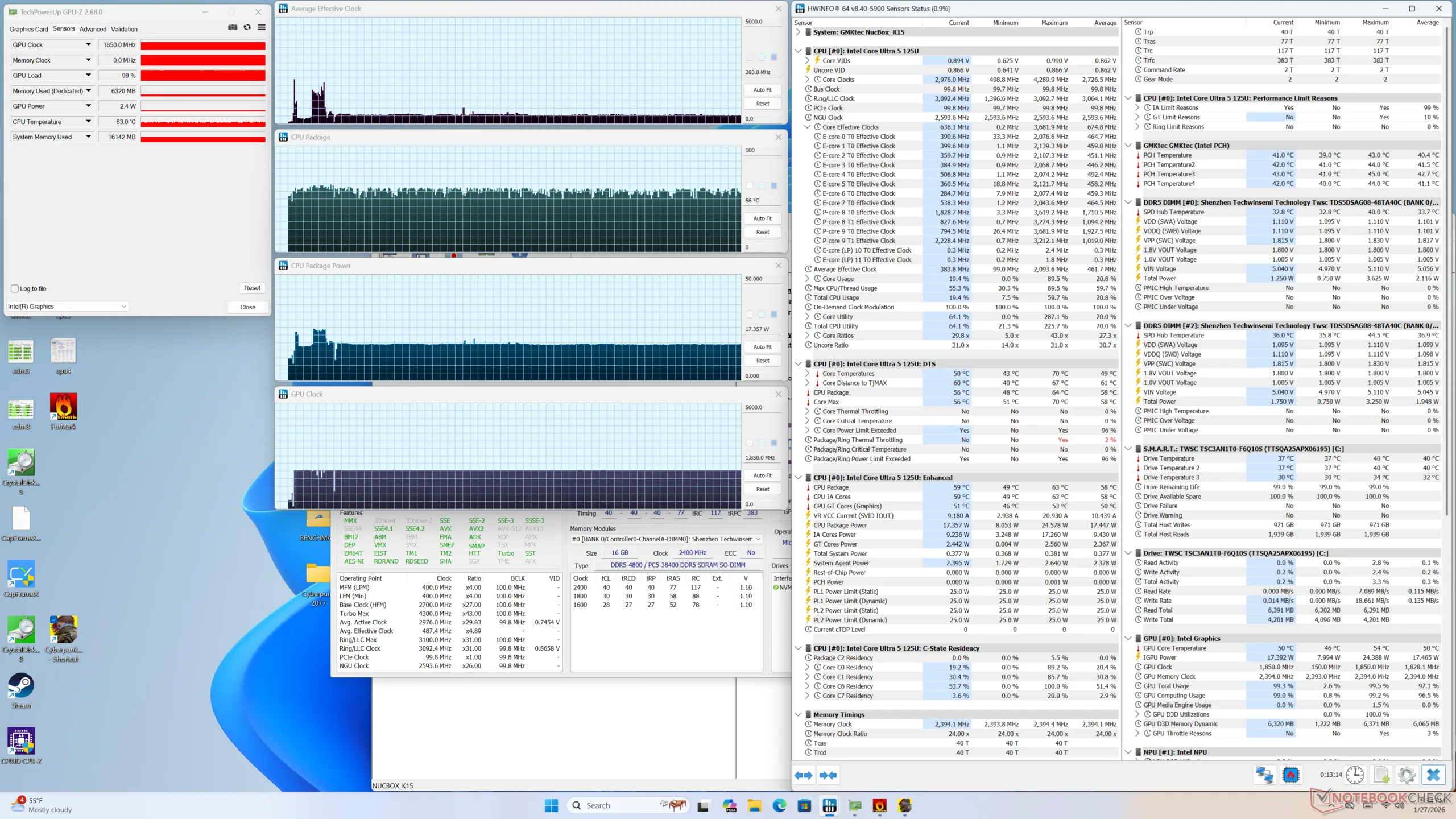Image resolution: width=1456 pixels, height=819 pixels.
Task: Click Auto Fit on CPU Package graph
Action: (x=762, y=218)
